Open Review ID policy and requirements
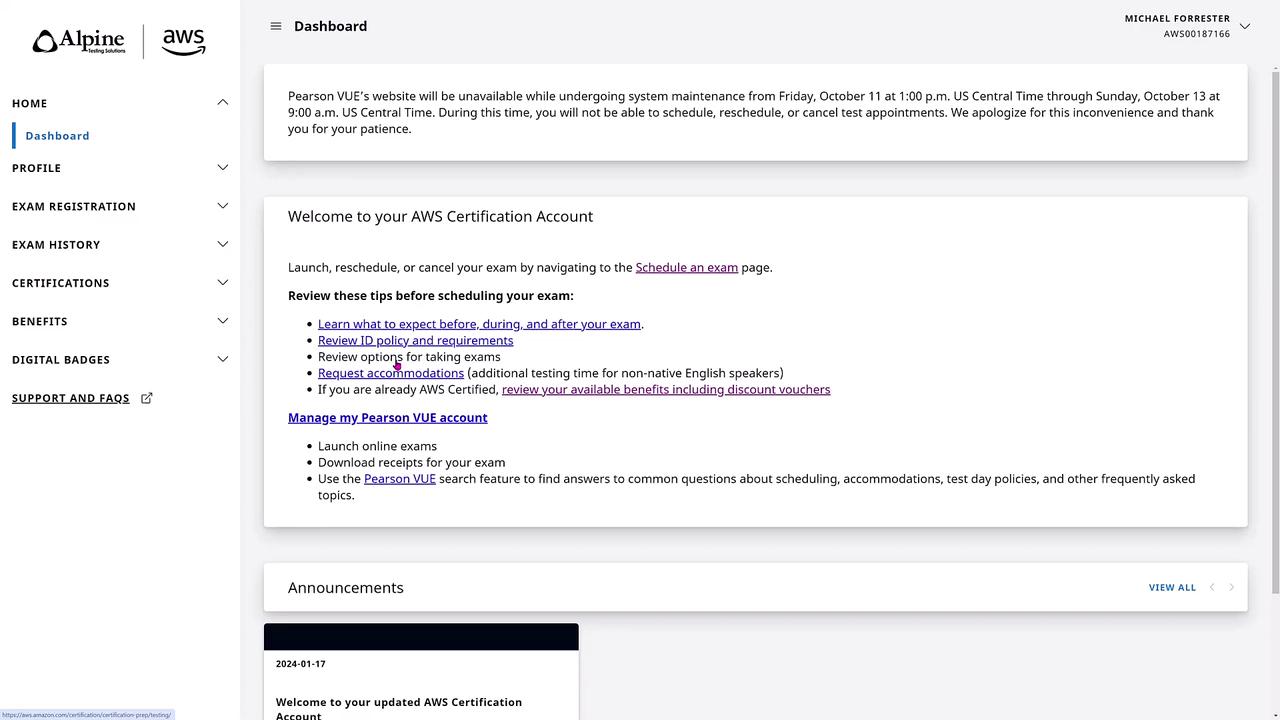The width and height of the screenshot is (1280, 720). click(x=415, y=341)
